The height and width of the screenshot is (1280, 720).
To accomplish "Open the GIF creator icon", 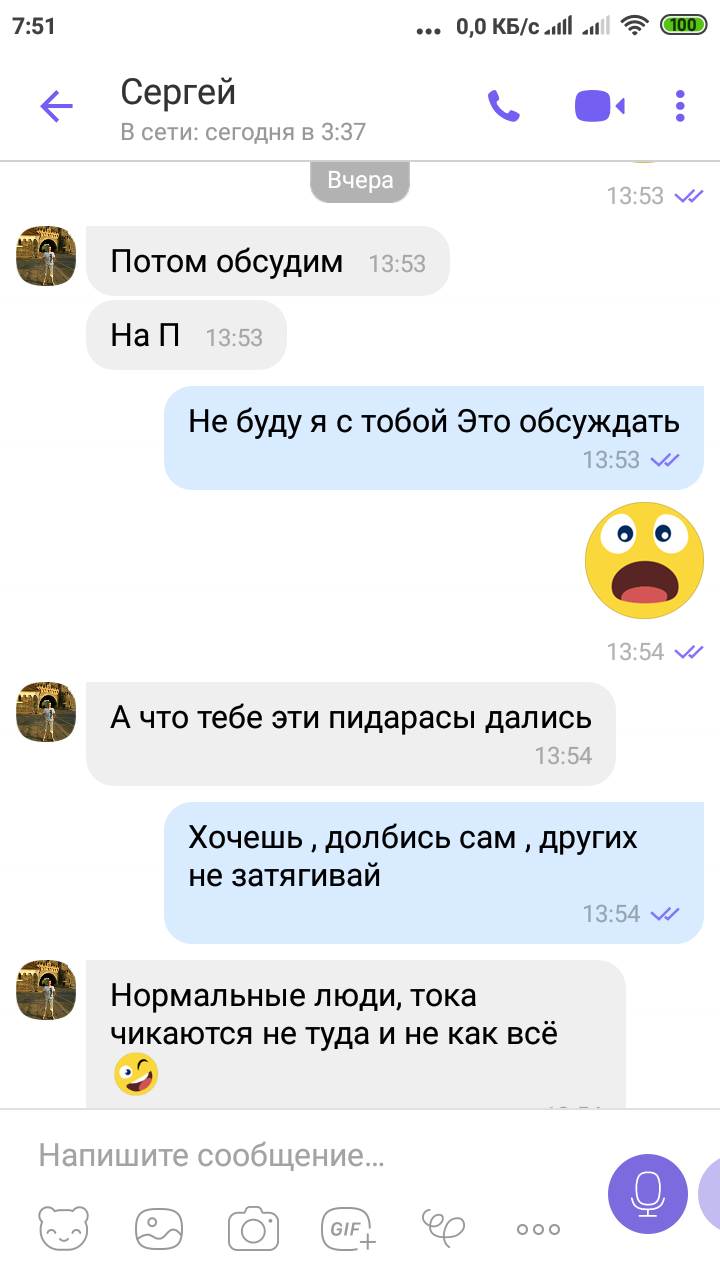I will pyautogui.click(x=348, y=1228).
